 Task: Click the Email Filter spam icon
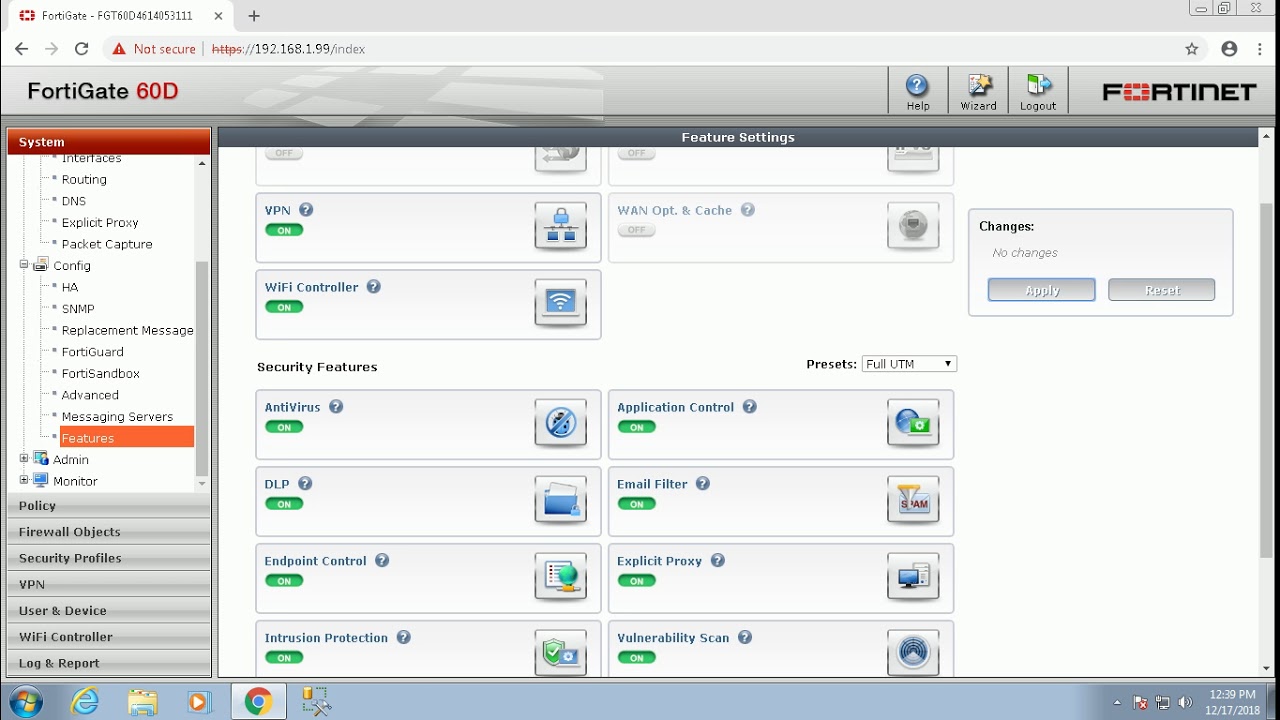(x=913, y=500)
